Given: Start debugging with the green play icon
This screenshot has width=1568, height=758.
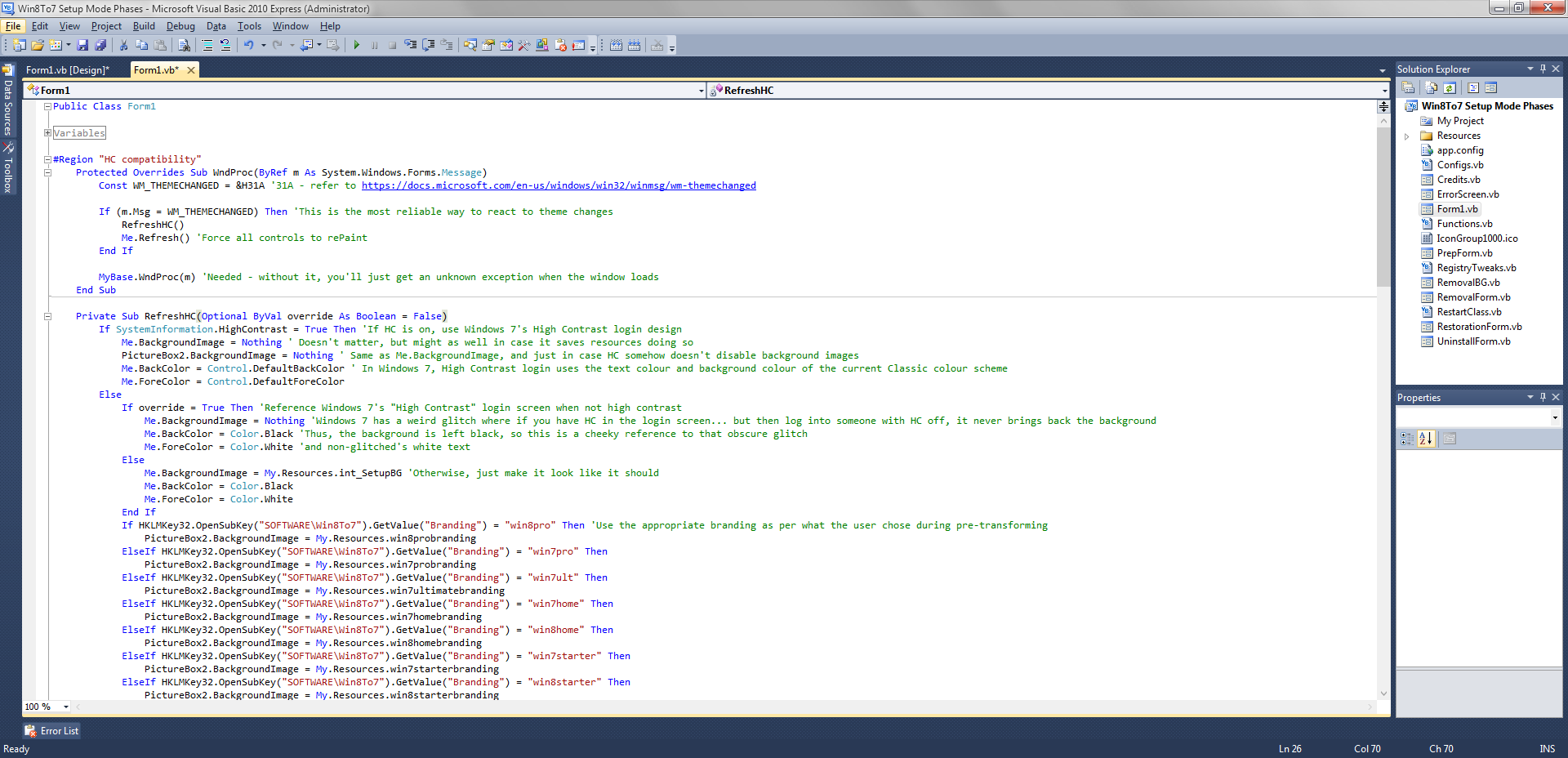Looking at the screenshot, I should pyautogui.click(x=357, y=45).
